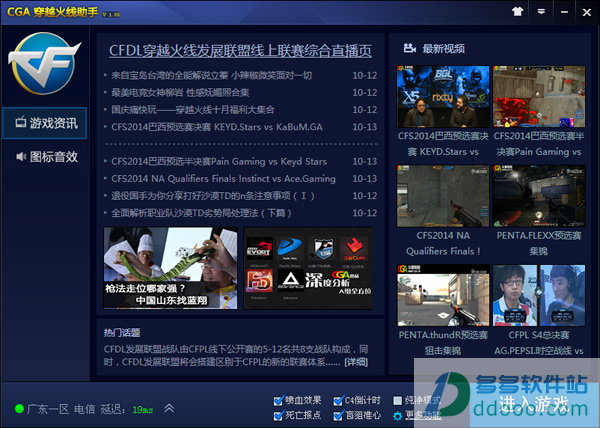Close the CGA assistant window

(x=587, y=12)
